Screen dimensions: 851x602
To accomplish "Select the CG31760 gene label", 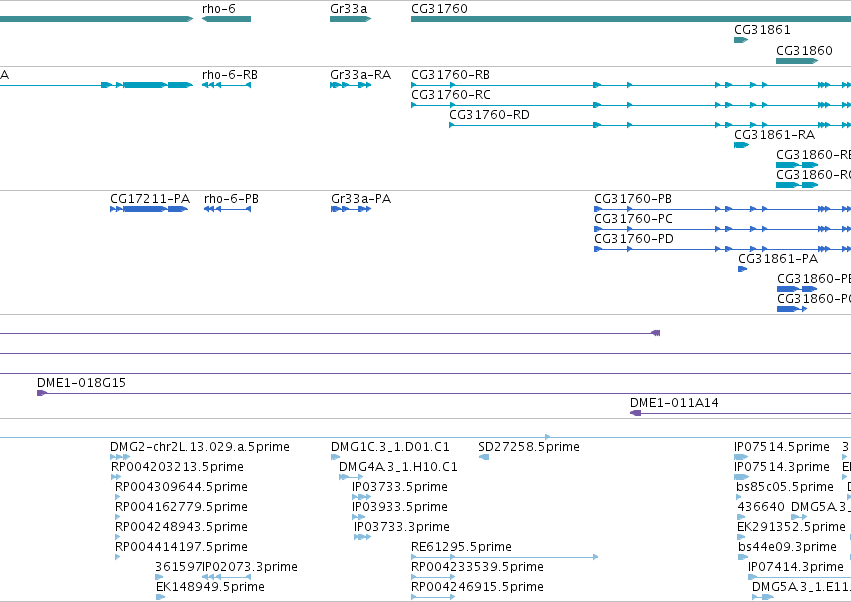I will tap(439, 9).
